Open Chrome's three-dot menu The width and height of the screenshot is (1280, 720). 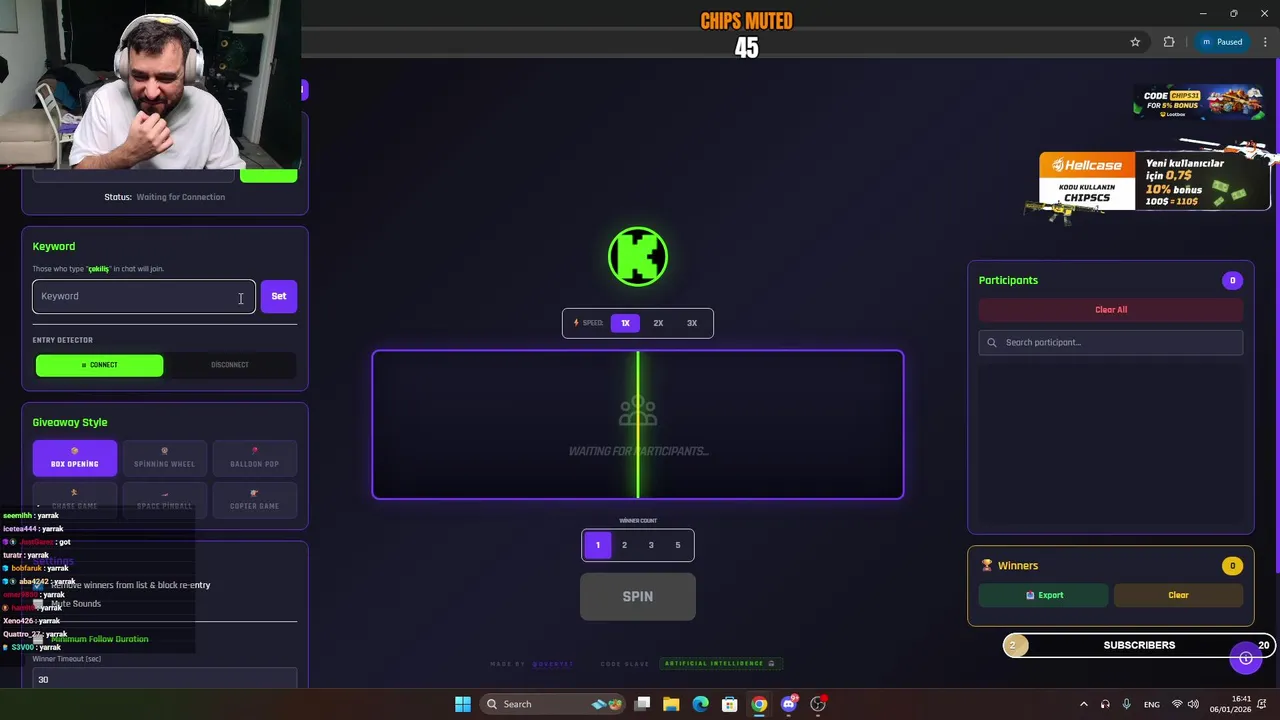(x=1265, y=42)
